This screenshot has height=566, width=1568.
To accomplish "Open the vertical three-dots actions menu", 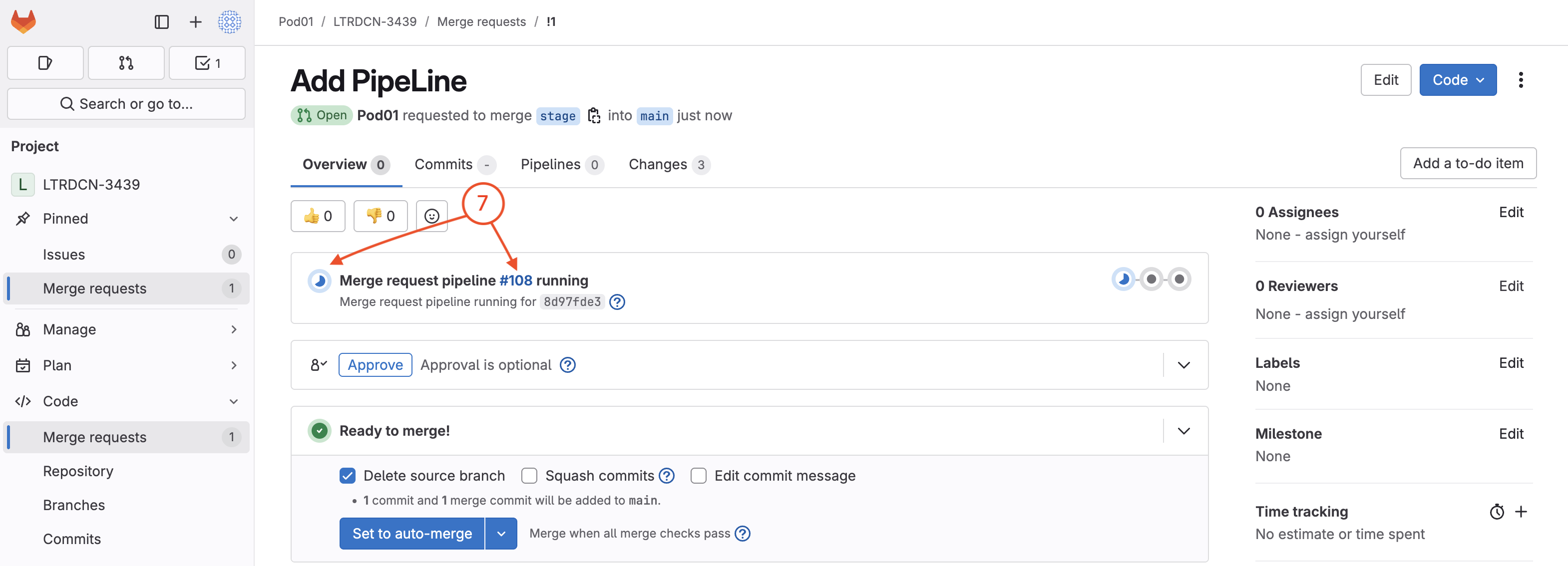I will pos(1521,80).
